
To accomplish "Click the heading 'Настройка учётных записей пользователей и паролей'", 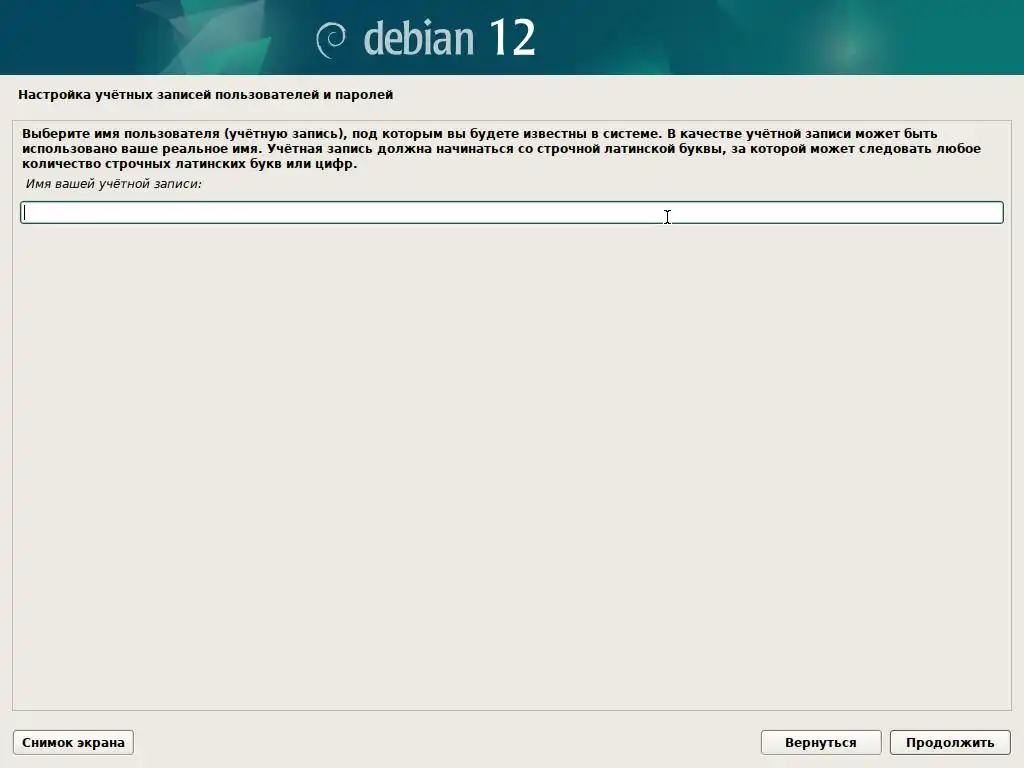I will (206, 95).
